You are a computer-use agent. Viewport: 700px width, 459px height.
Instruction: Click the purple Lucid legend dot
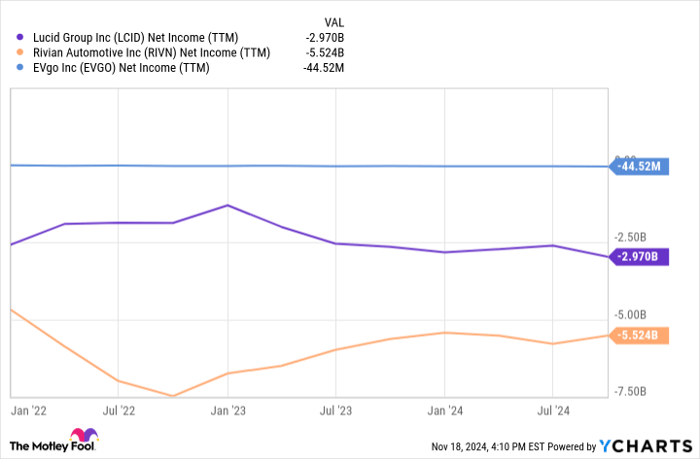[20, 37]
